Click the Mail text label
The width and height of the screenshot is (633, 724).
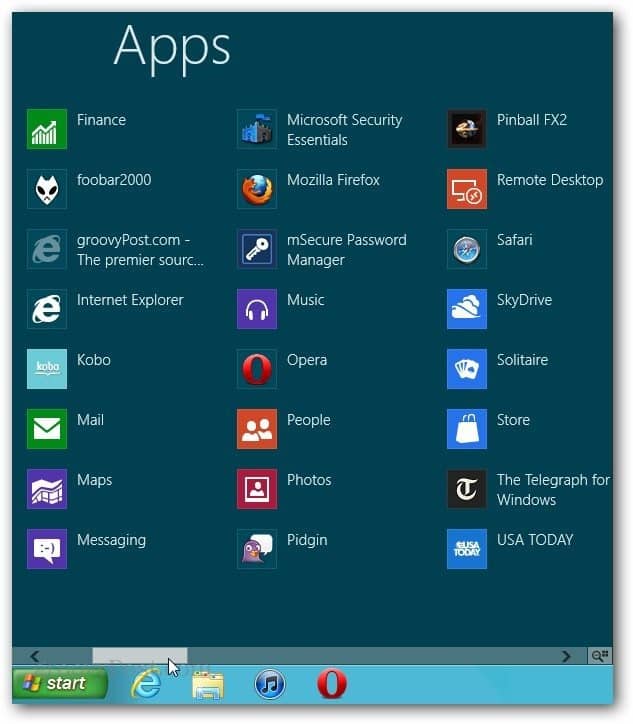(x=90, y=420)
